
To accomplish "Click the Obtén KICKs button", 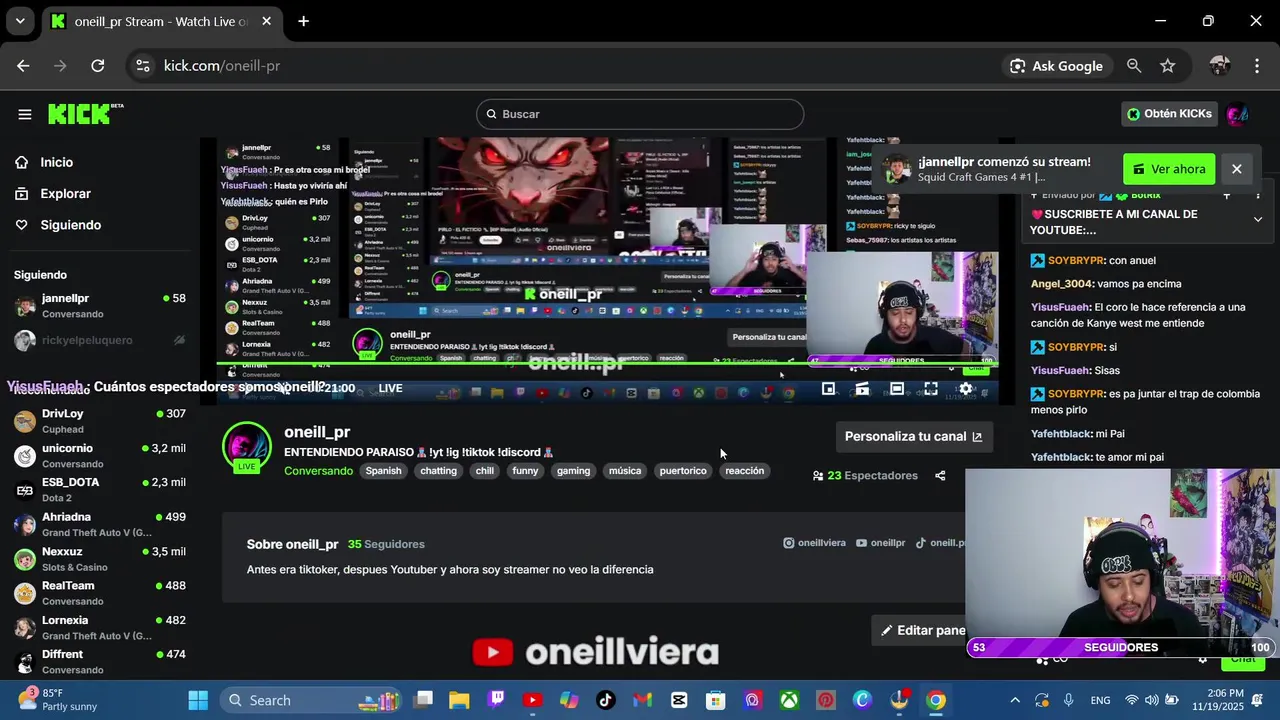I will coord(1169,114).
